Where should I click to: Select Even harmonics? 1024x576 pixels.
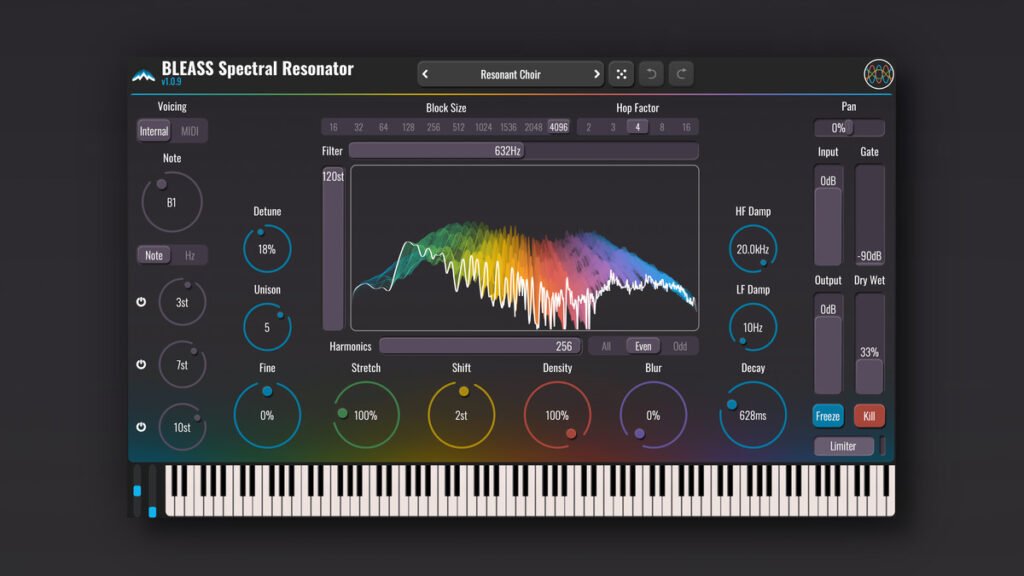[643, 346]
